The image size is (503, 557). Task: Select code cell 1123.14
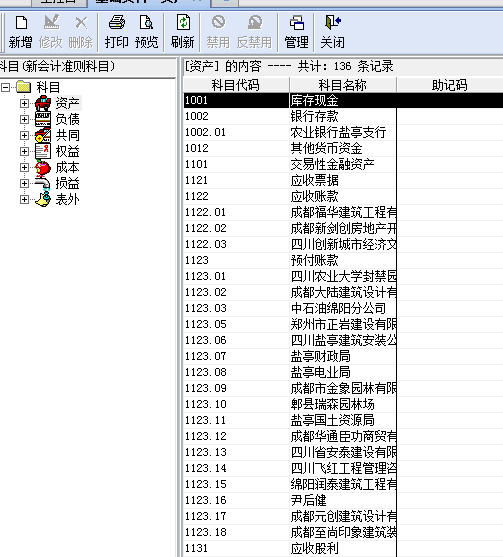[236, 468]
